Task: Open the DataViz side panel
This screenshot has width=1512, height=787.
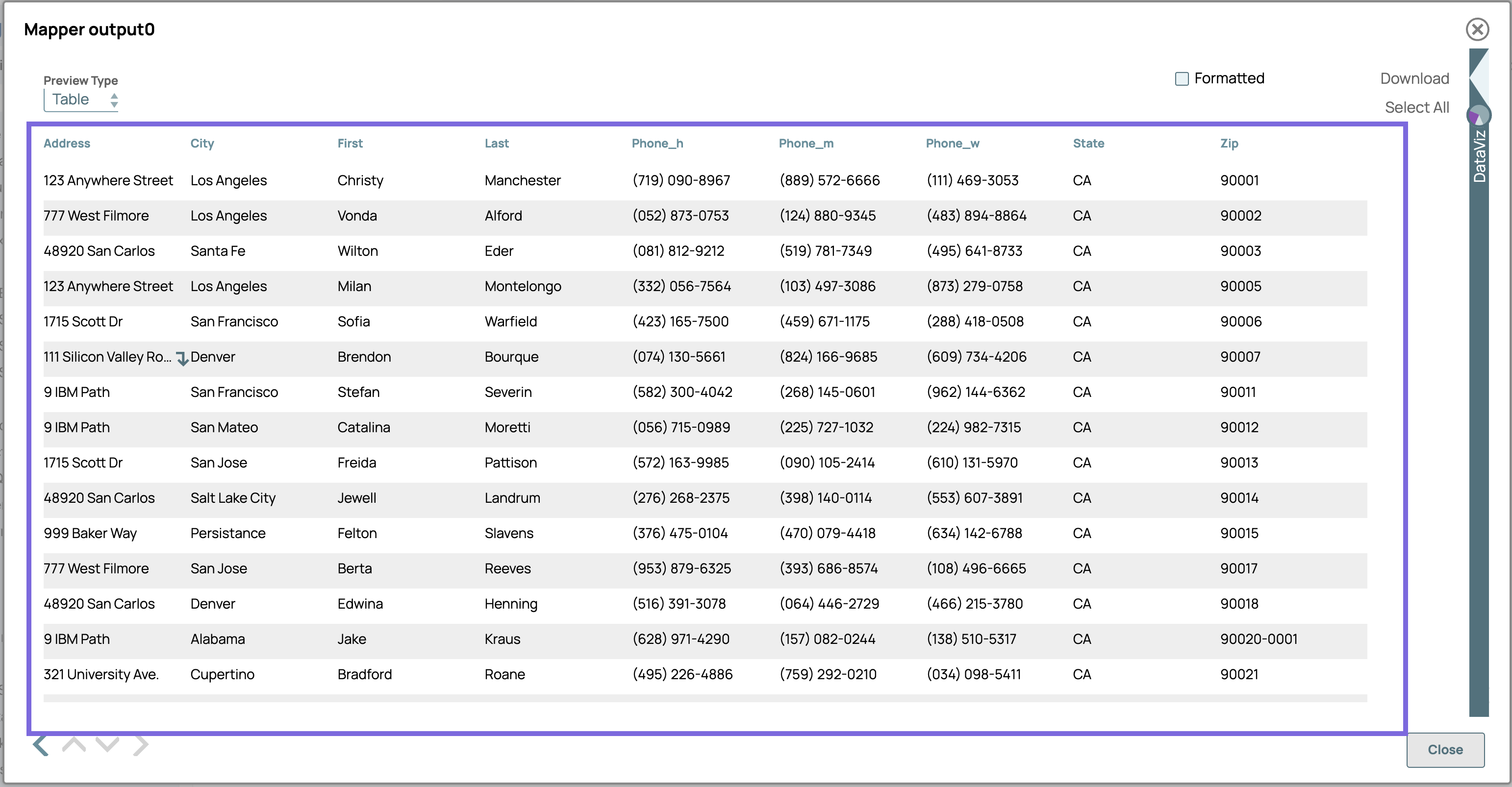Action: point(1479,156)
